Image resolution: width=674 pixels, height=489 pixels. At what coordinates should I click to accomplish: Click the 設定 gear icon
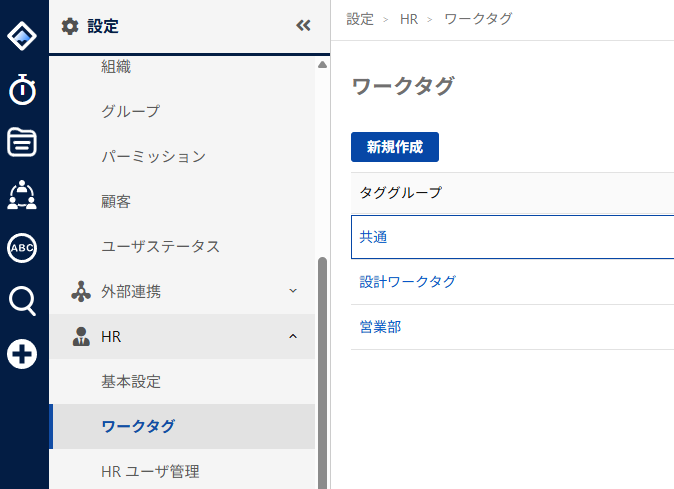click(x=70, y=27)
